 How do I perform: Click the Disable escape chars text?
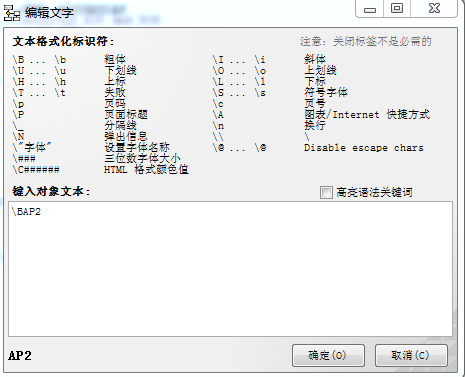pyautogui.click(x=364, y=148)
